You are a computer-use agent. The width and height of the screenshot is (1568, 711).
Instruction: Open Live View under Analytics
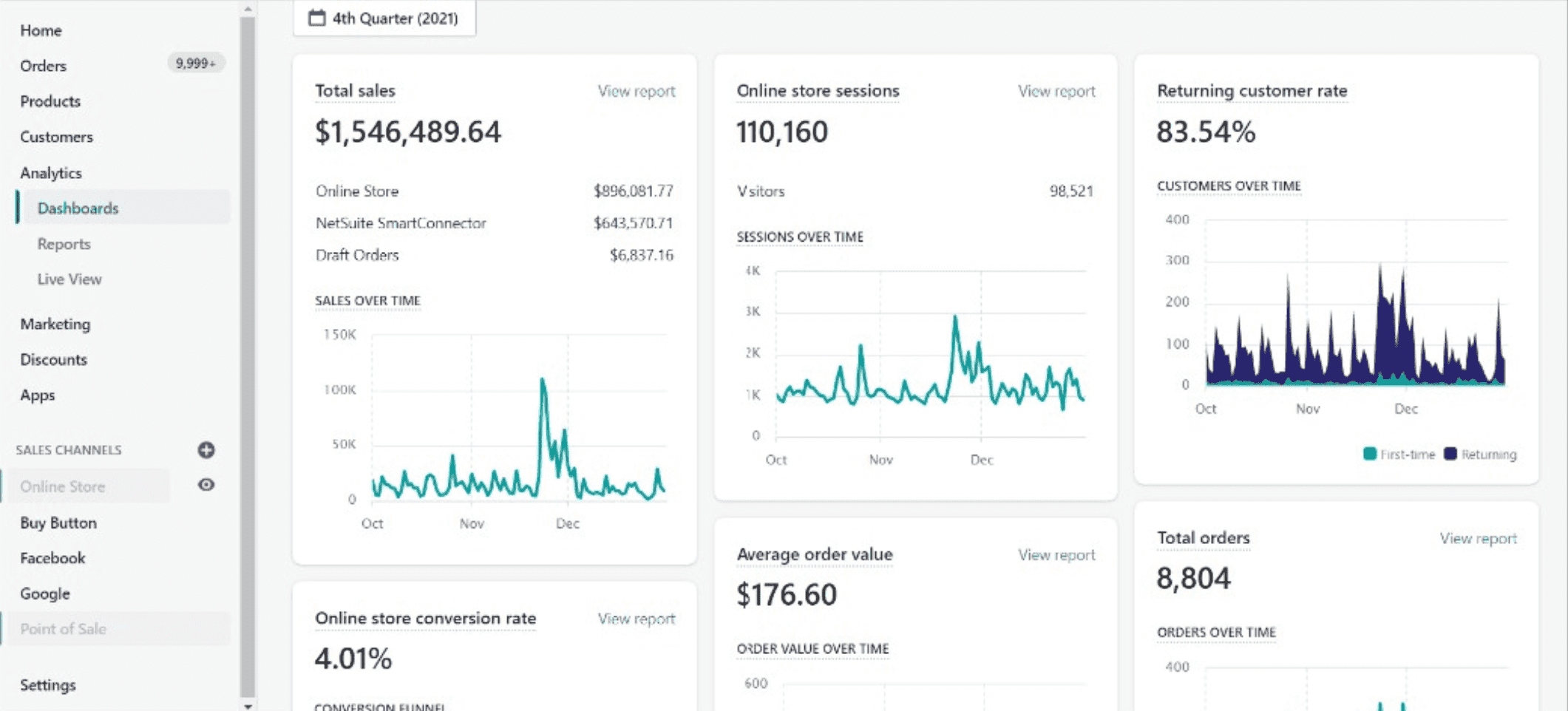click(69, 279)
